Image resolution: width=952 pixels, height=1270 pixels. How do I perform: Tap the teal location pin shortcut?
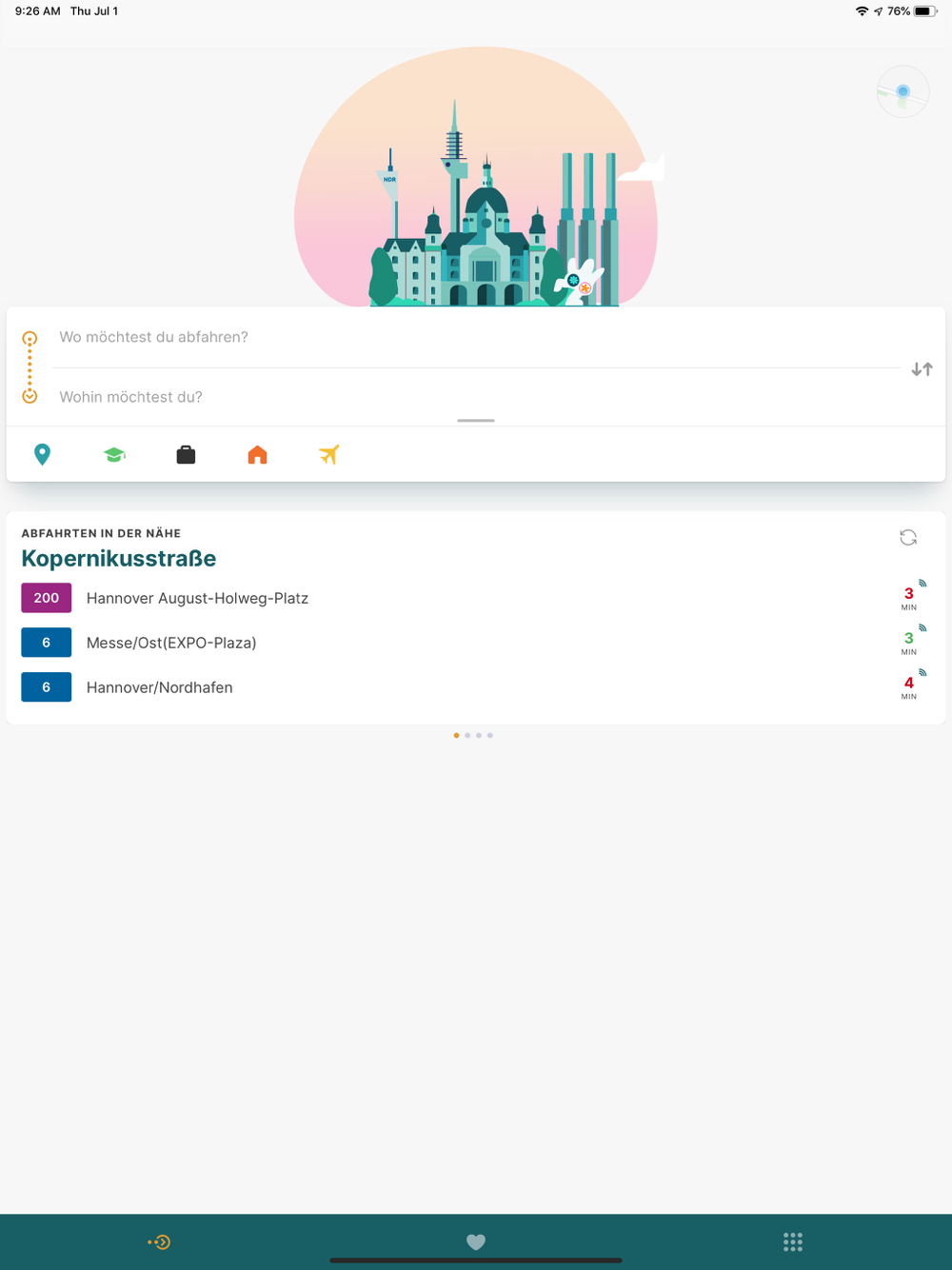coord(42,455)
